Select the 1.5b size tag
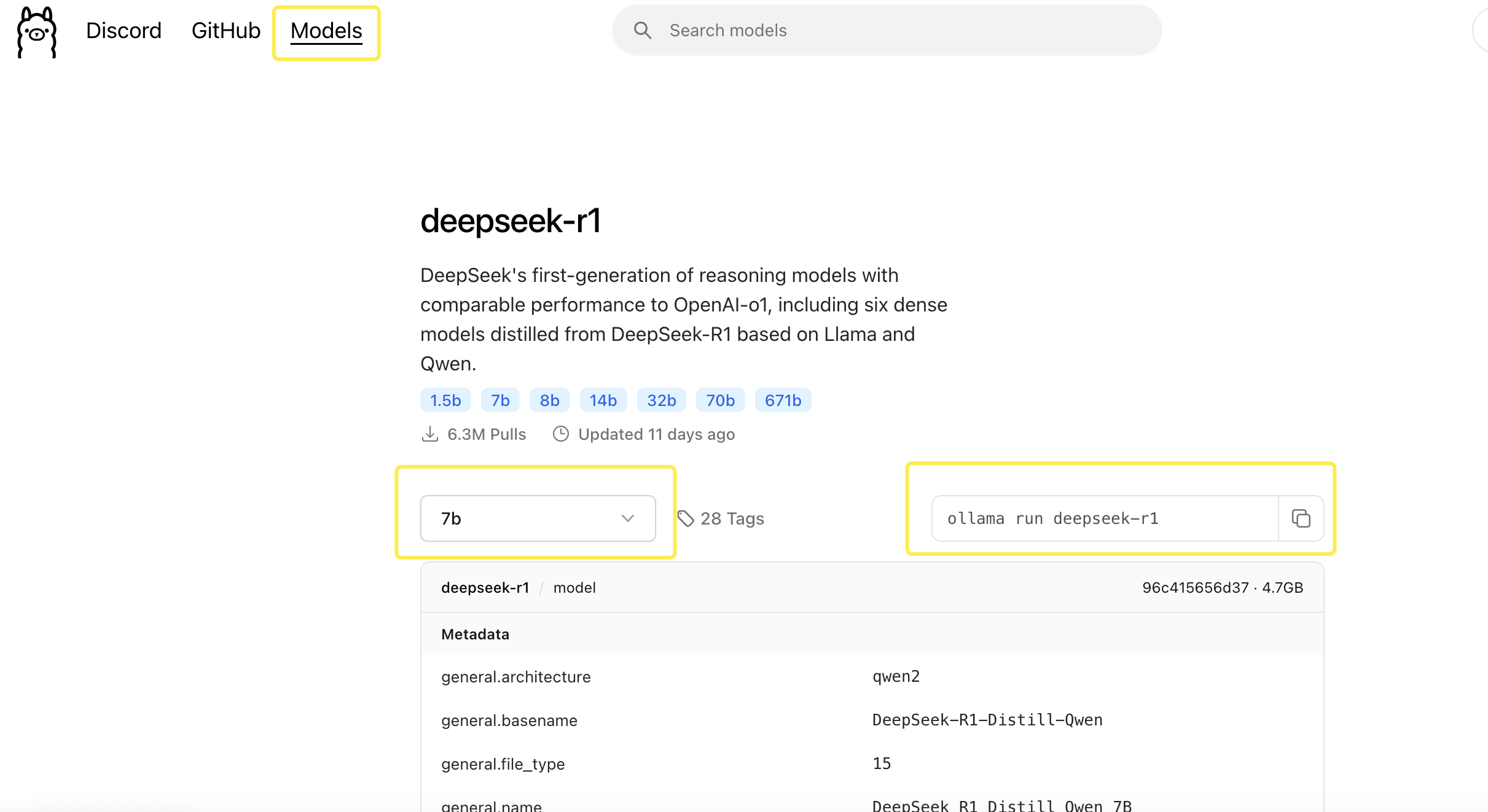This screenshot has height=812, width=1488. pos(445,400)
